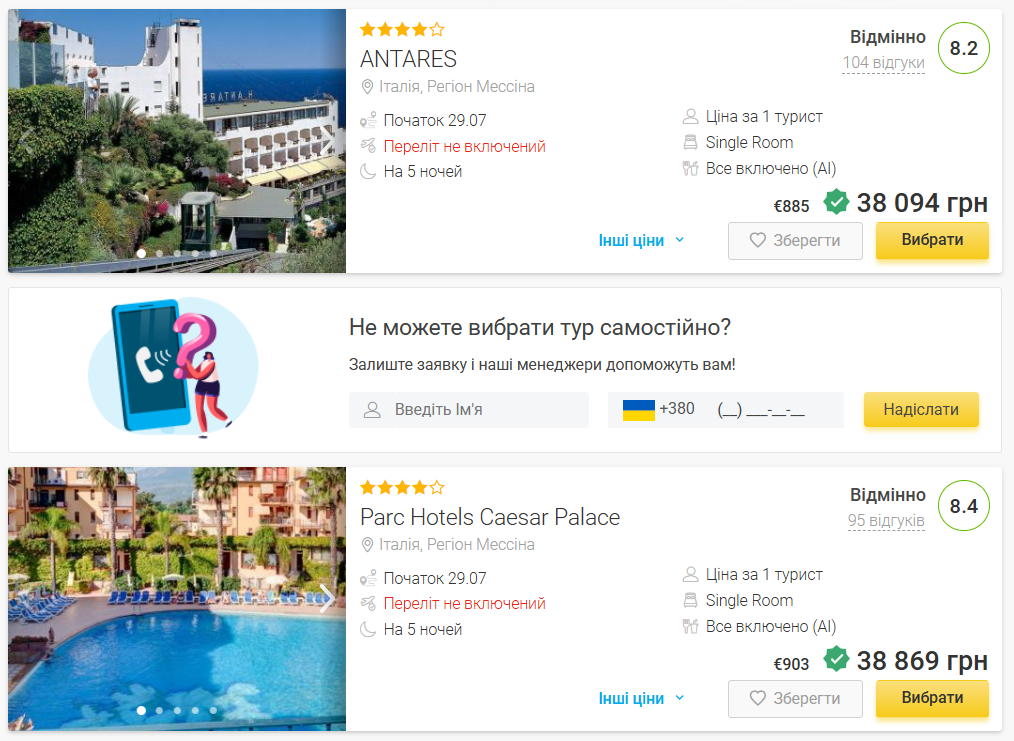Image resolution: width=1014 pixels, height=741 pixels.
Task: Open the Parc Hotels Caesar Palace title
Action: click(x=490, y=517)
